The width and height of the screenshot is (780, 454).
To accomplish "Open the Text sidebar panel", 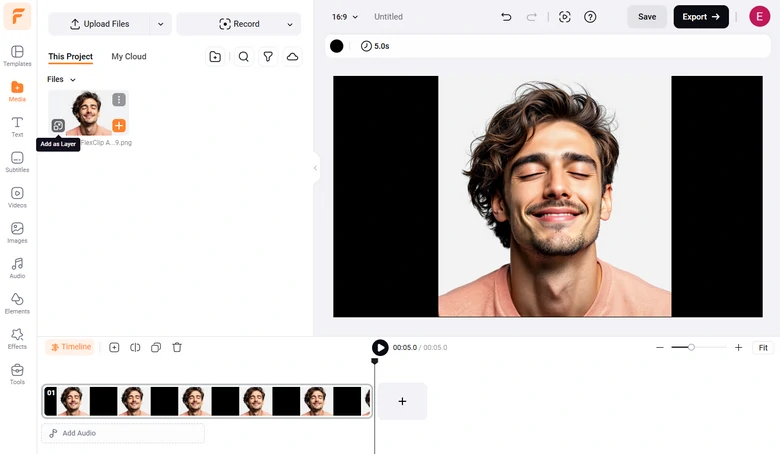I will [17, 126].
